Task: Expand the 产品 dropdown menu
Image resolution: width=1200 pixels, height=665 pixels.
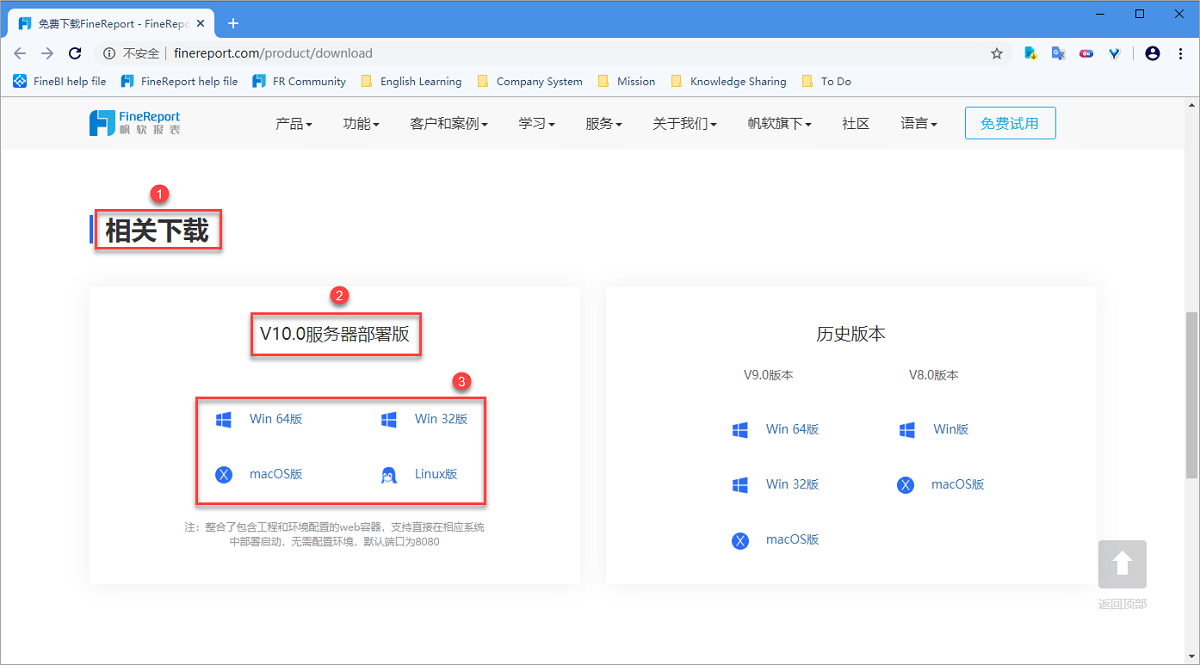Action: point(293,124)
